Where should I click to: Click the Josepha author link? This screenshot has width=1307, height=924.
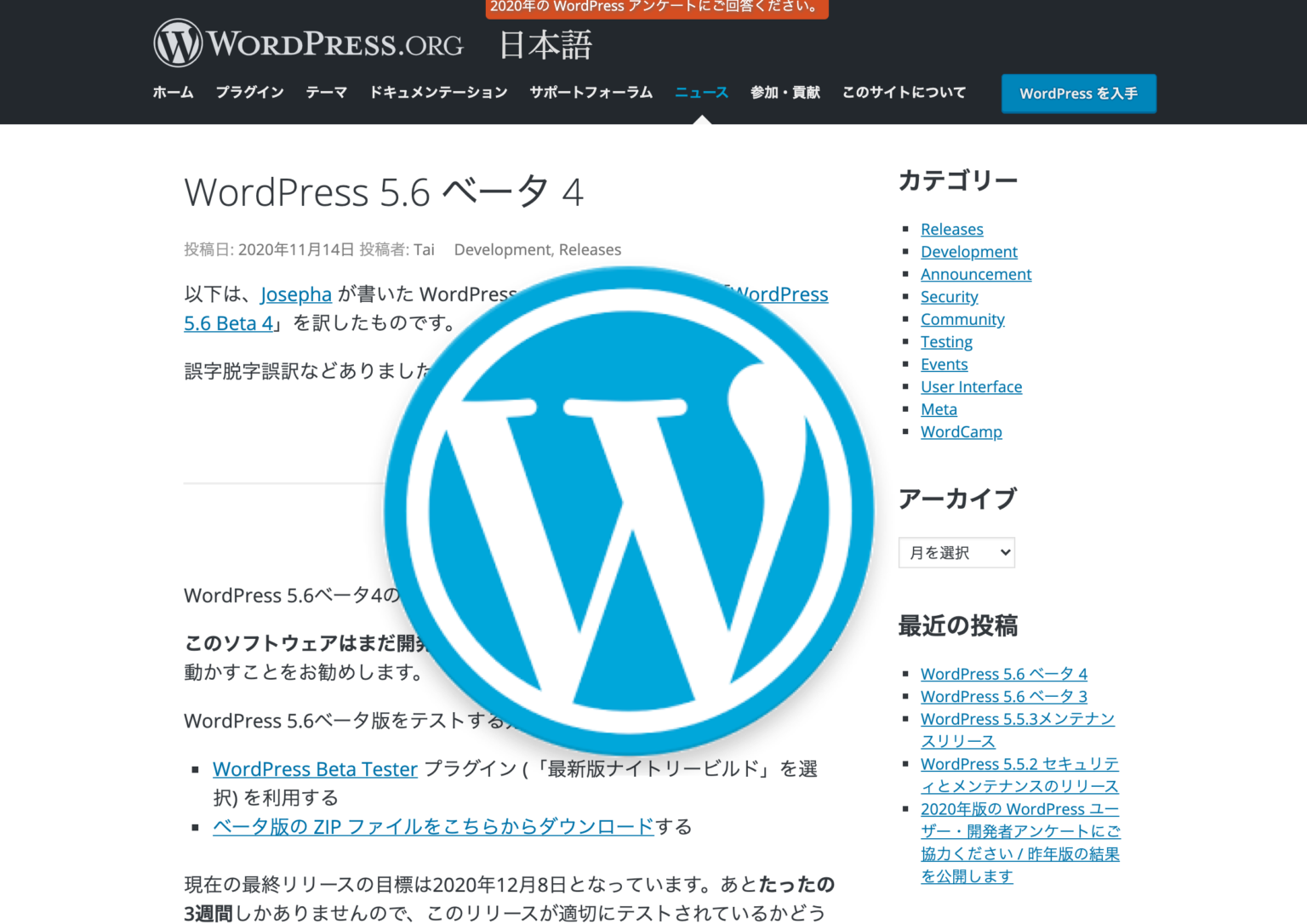295,294
